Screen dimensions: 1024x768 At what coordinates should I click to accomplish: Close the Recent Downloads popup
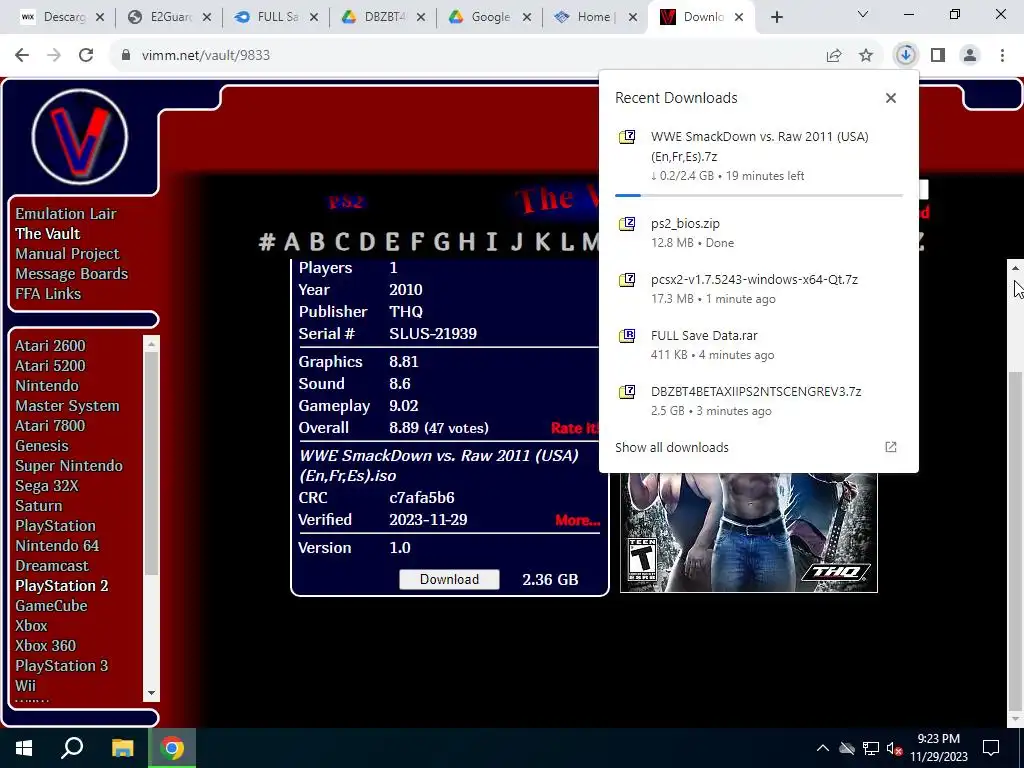(x=891, y=98)
